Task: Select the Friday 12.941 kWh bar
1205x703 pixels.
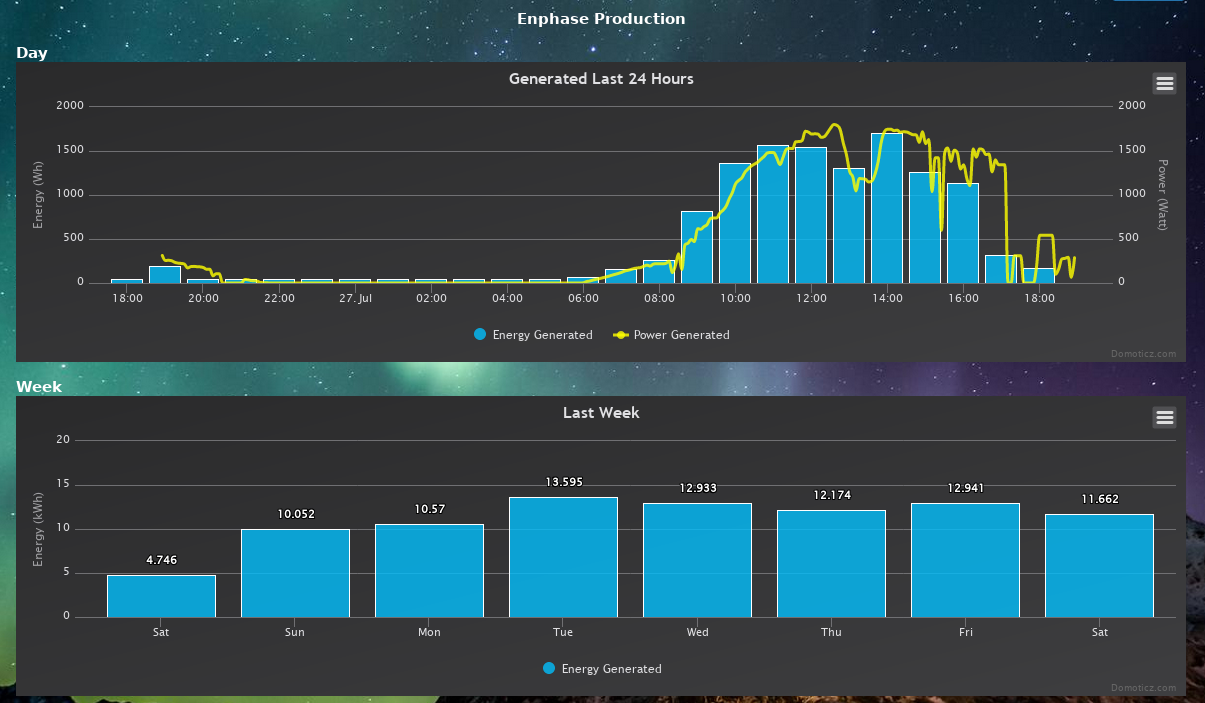Action: (x=965, y=560)
